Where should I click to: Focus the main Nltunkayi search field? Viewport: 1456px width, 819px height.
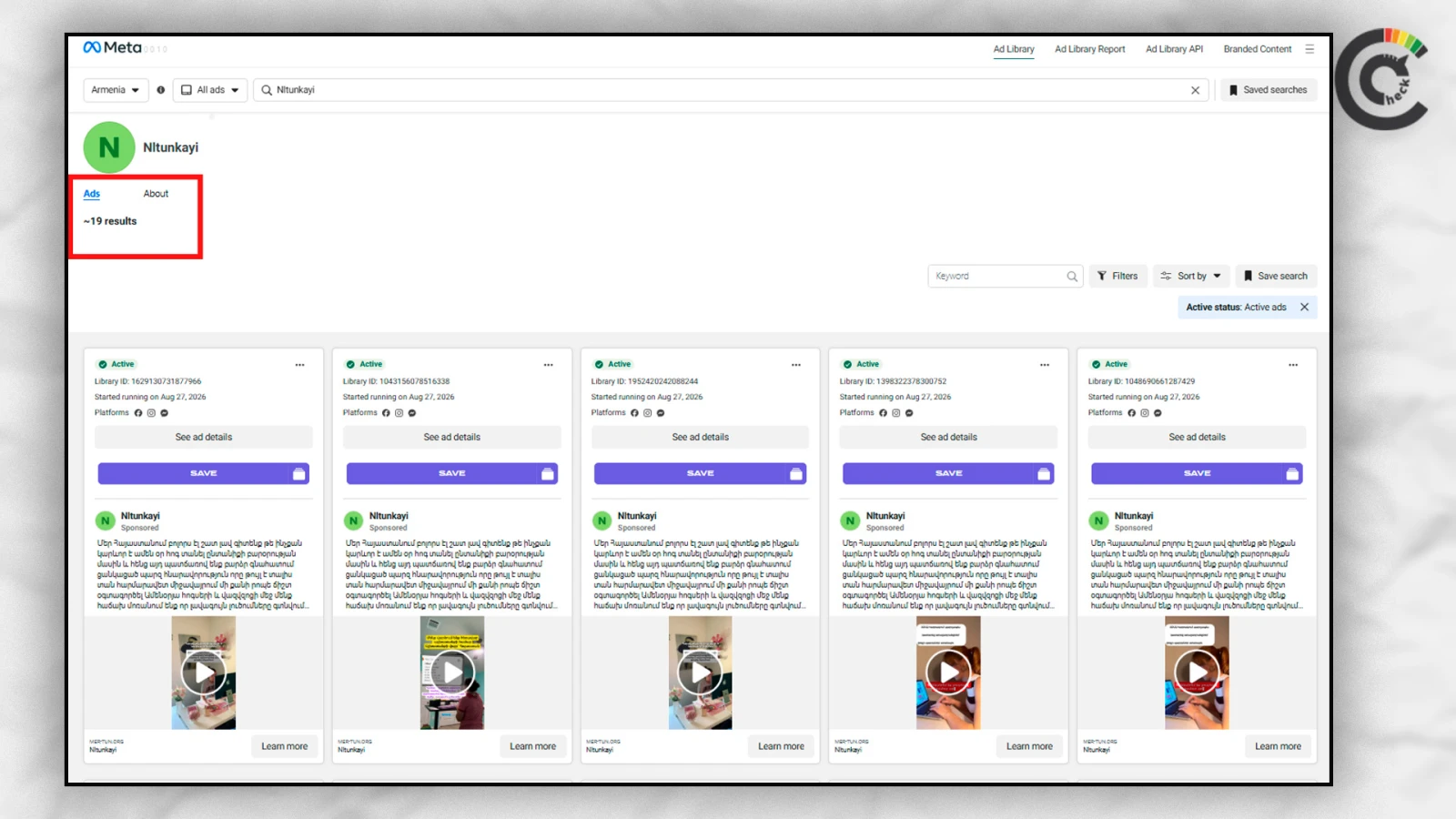pyautogui.click(x=733, y=90)
